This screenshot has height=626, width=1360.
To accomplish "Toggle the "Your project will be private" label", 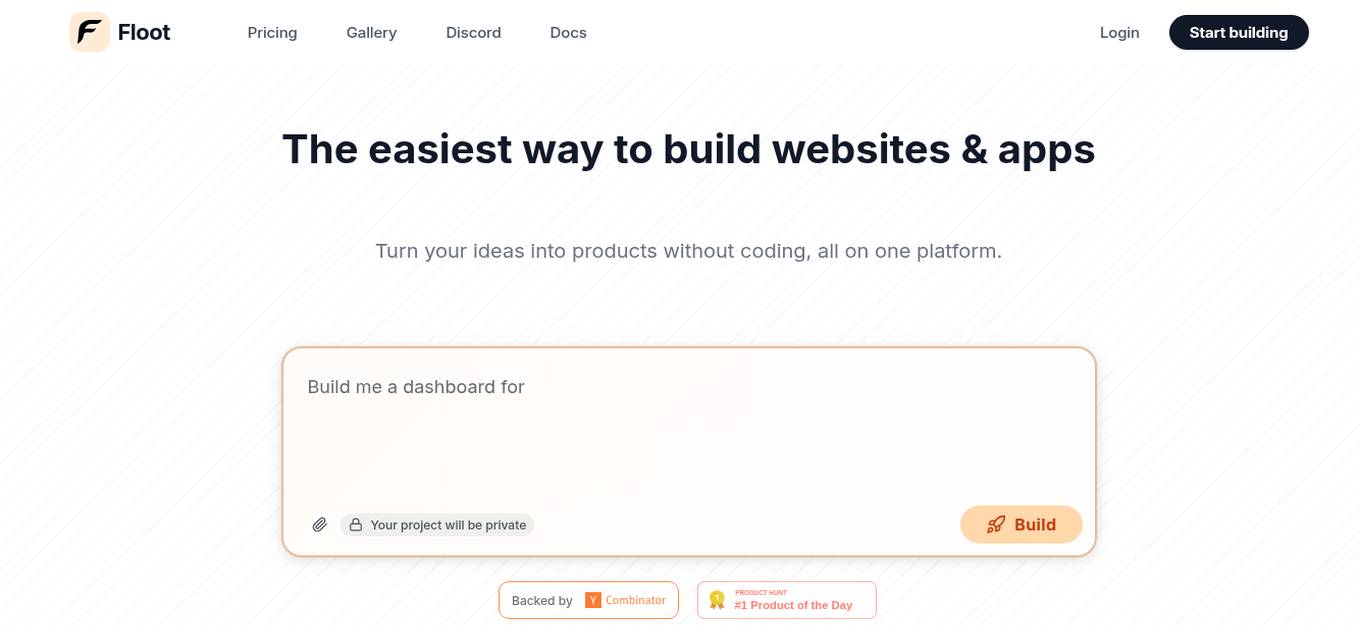I will point(448,525).
